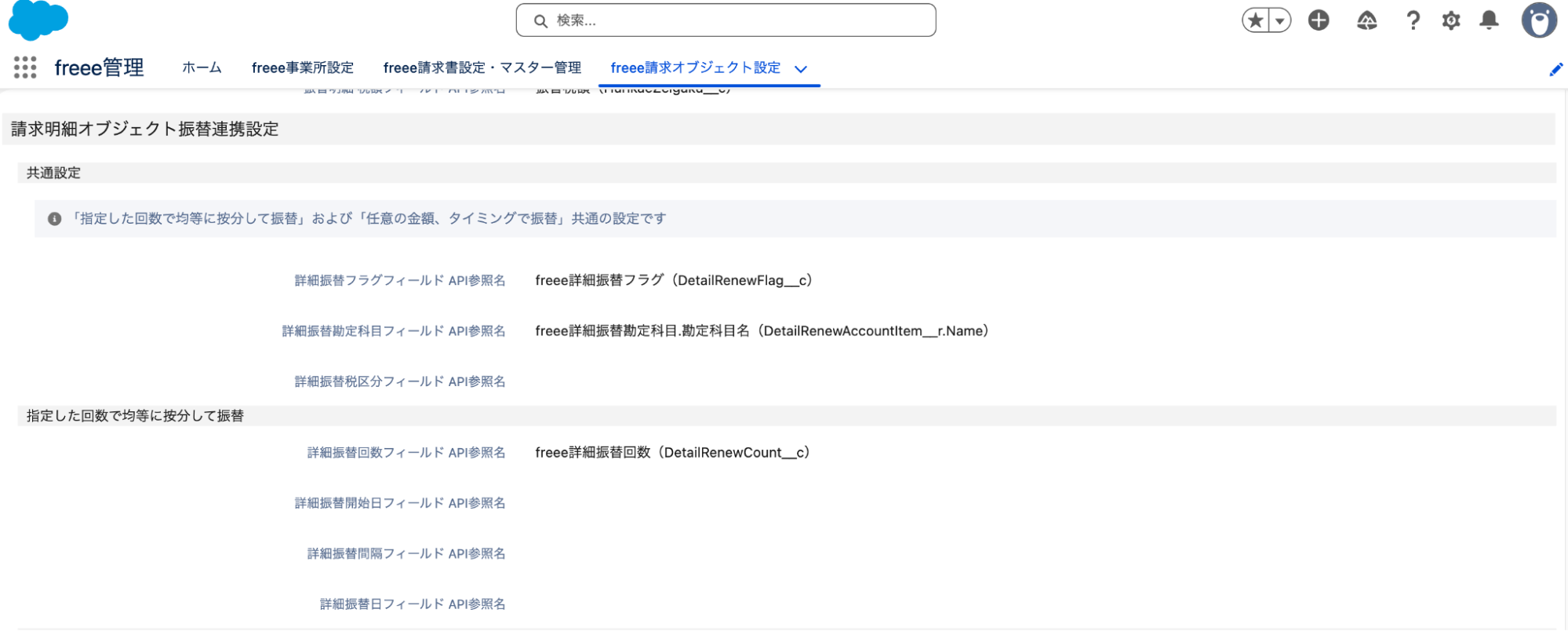Image resolution: width=1568 pixels, height=631 pixels.
Task: Open the Trailhead guidance icon
Action: (x=1367, y=20)
